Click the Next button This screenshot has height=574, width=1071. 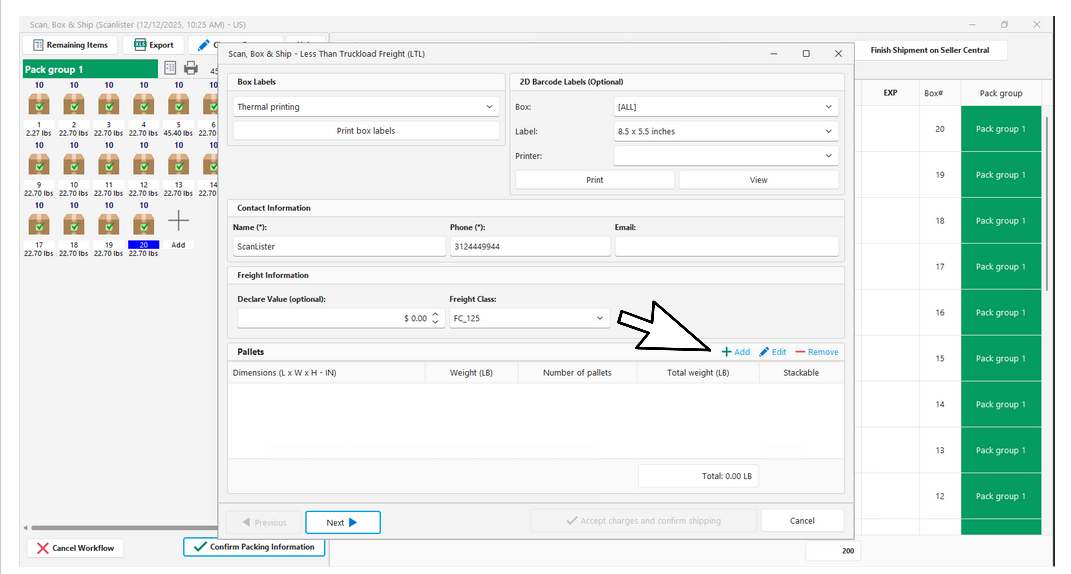[x=342, y=522]
